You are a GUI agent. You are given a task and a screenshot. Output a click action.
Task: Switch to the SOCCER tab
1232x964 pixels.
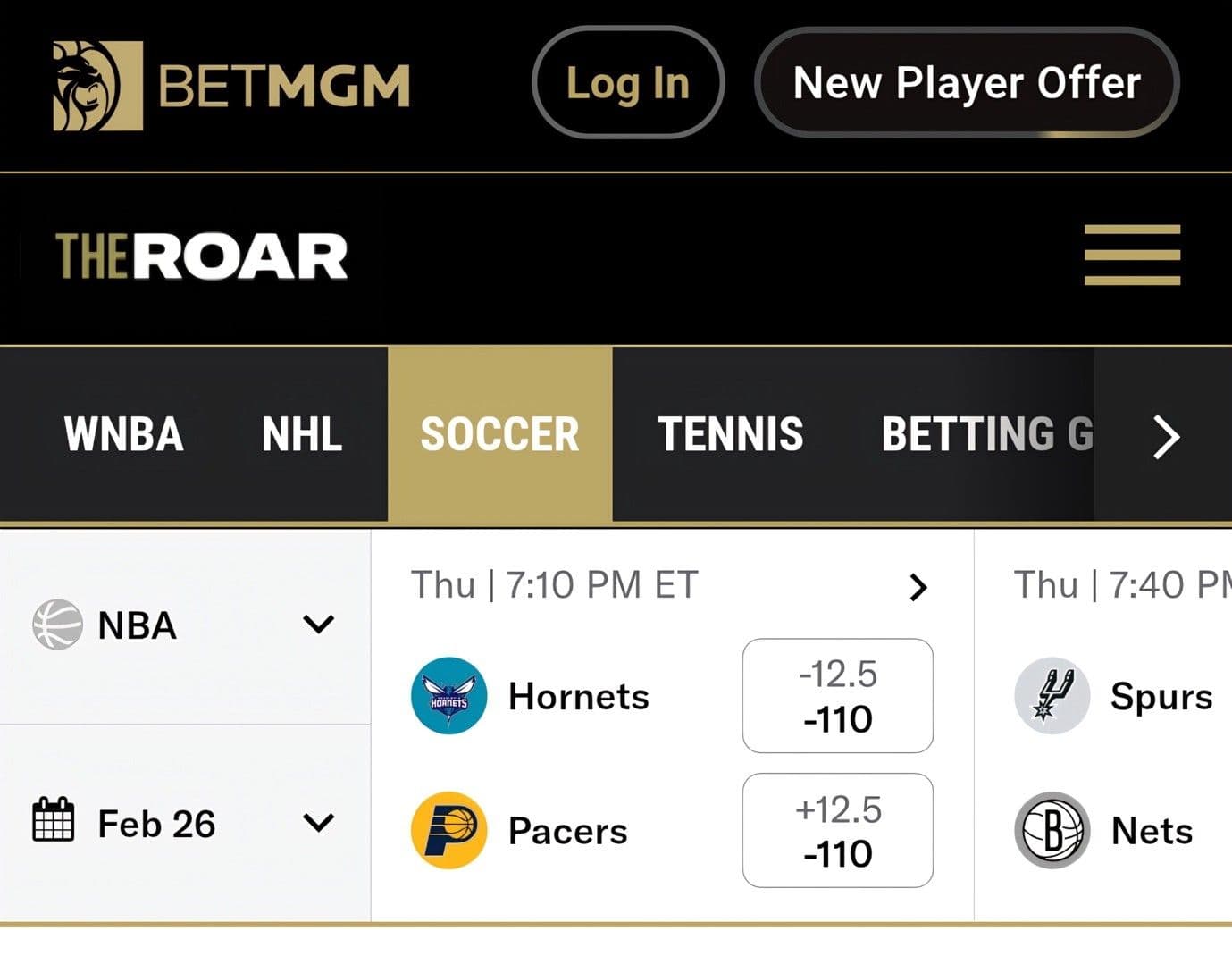coord(499,434)
